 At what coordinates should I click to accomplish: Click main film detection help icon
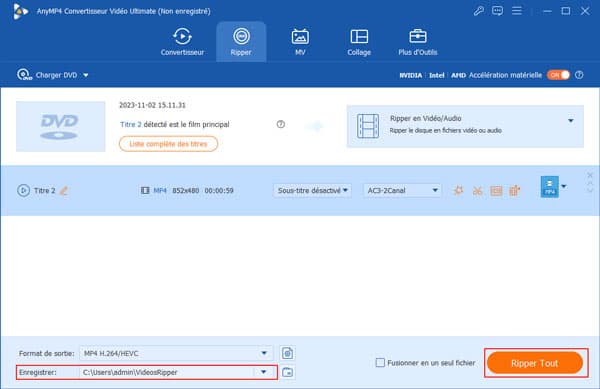(x=280, y=124)
